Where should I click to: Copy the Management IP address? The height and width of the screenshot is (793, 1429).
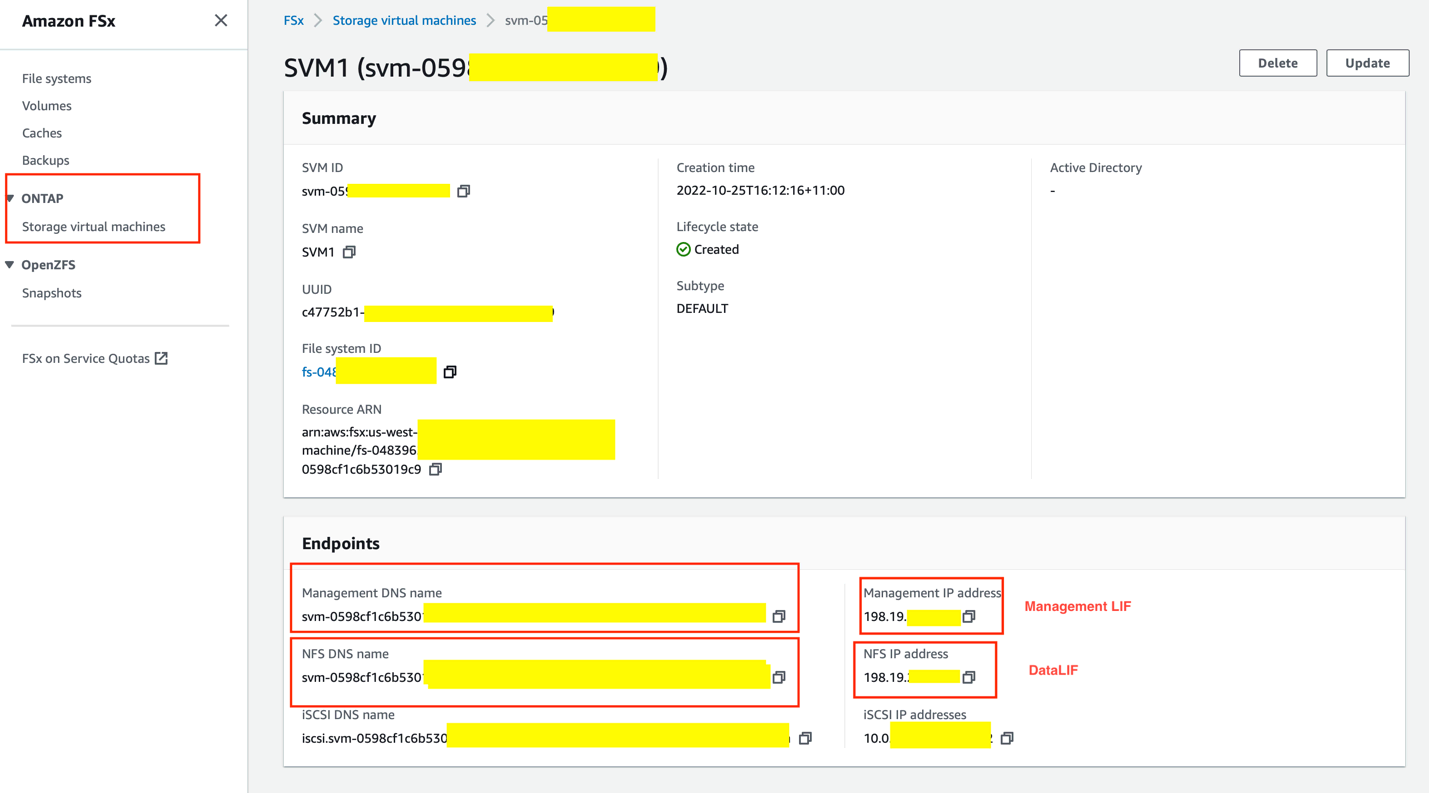click(x=968, y=617)
